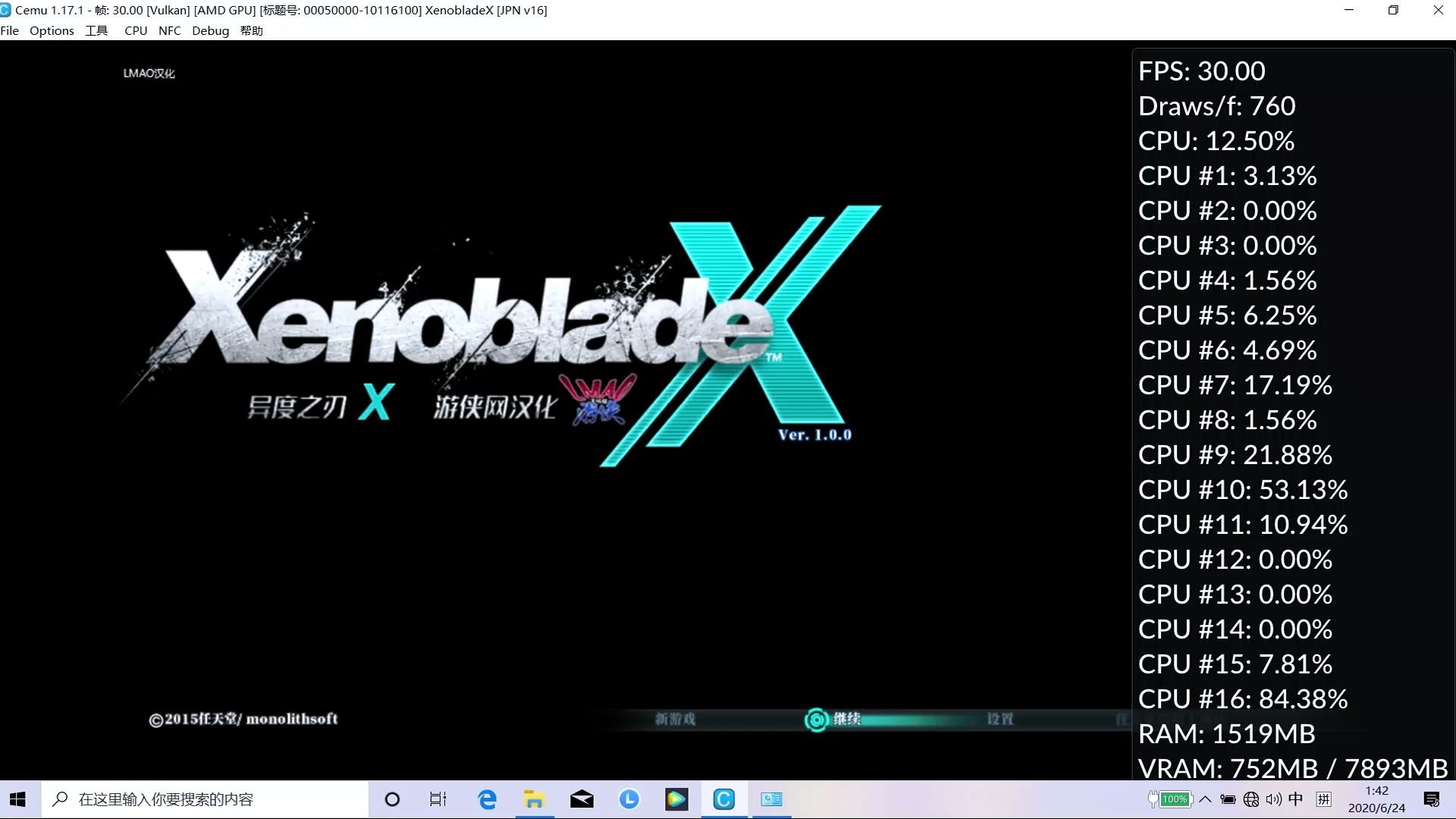Screen dimensions: 1456x819
Task: Click the network globe icon in the tray
Action: [x=1249, y=799]
